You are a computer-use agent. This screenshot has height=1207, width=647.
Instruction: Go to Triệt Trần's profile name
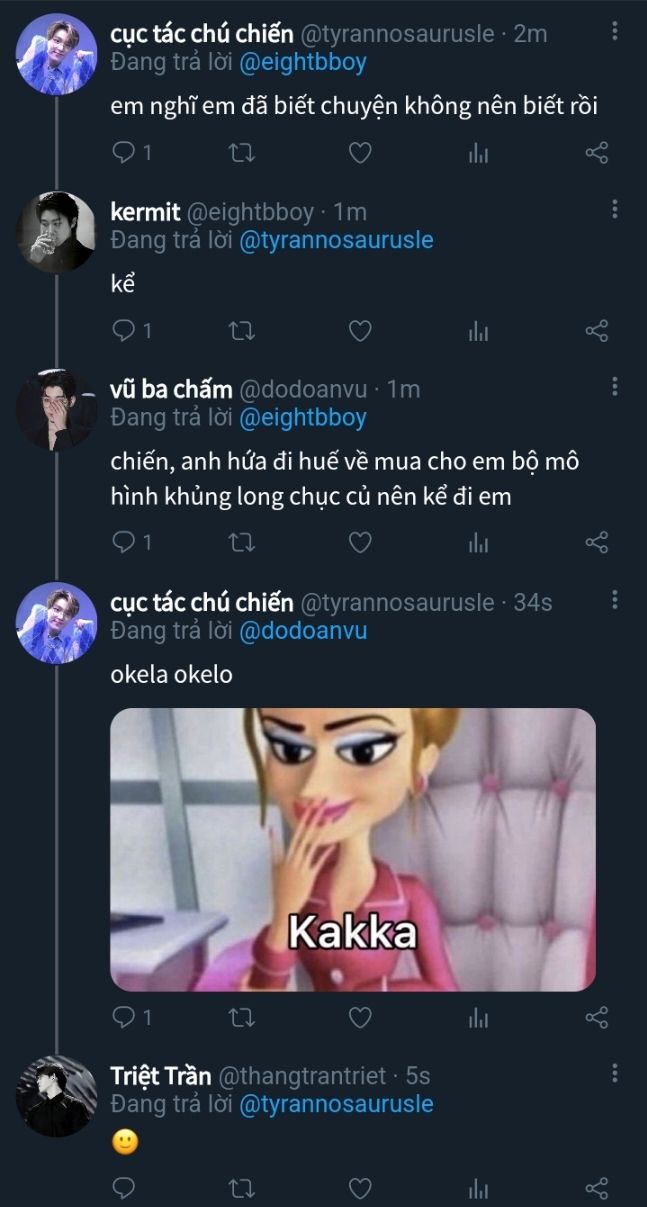pos(160,1076)
